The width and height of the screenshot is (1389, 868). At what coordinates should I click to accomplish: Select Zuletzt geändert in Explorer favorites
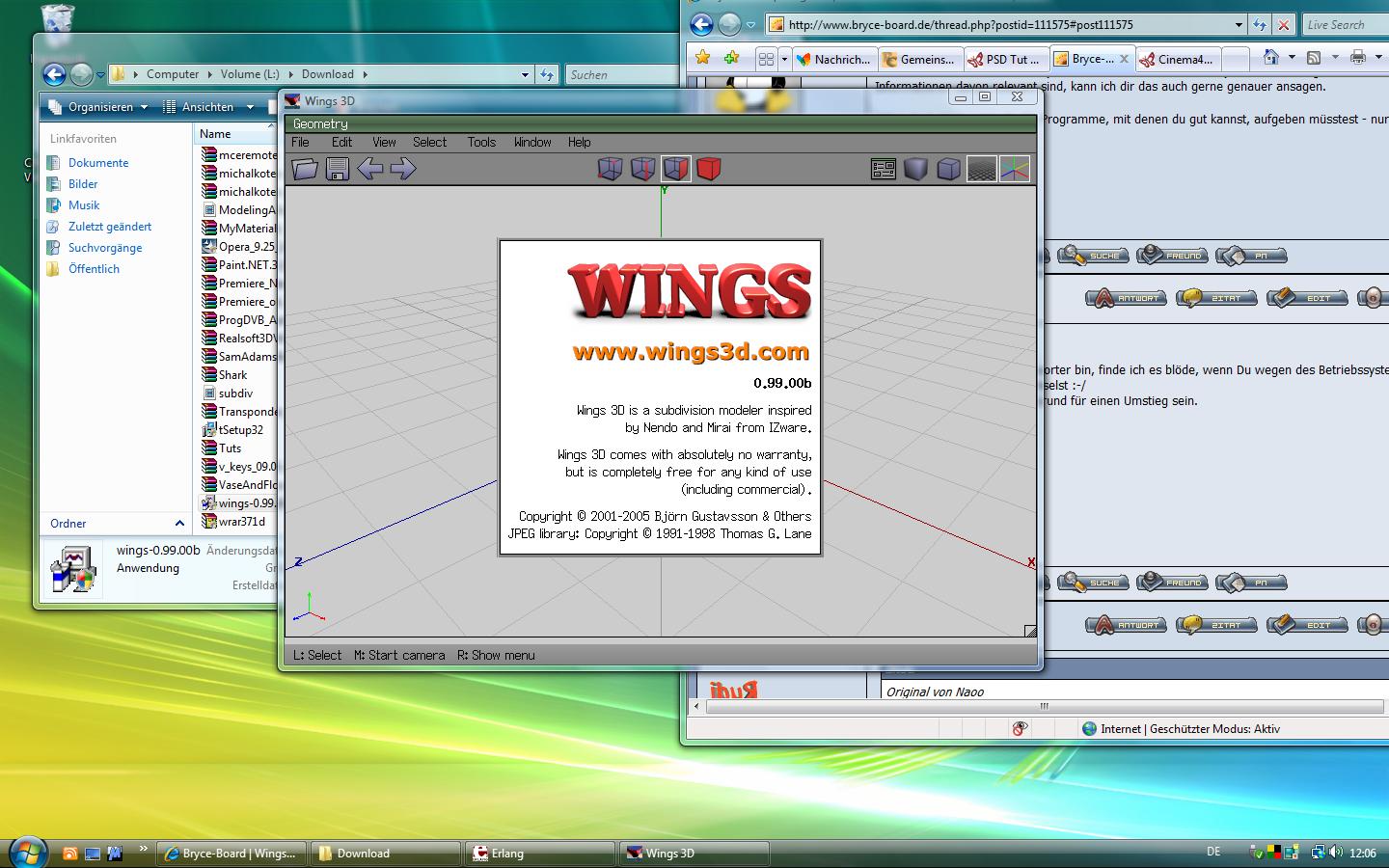click(110, 227)
